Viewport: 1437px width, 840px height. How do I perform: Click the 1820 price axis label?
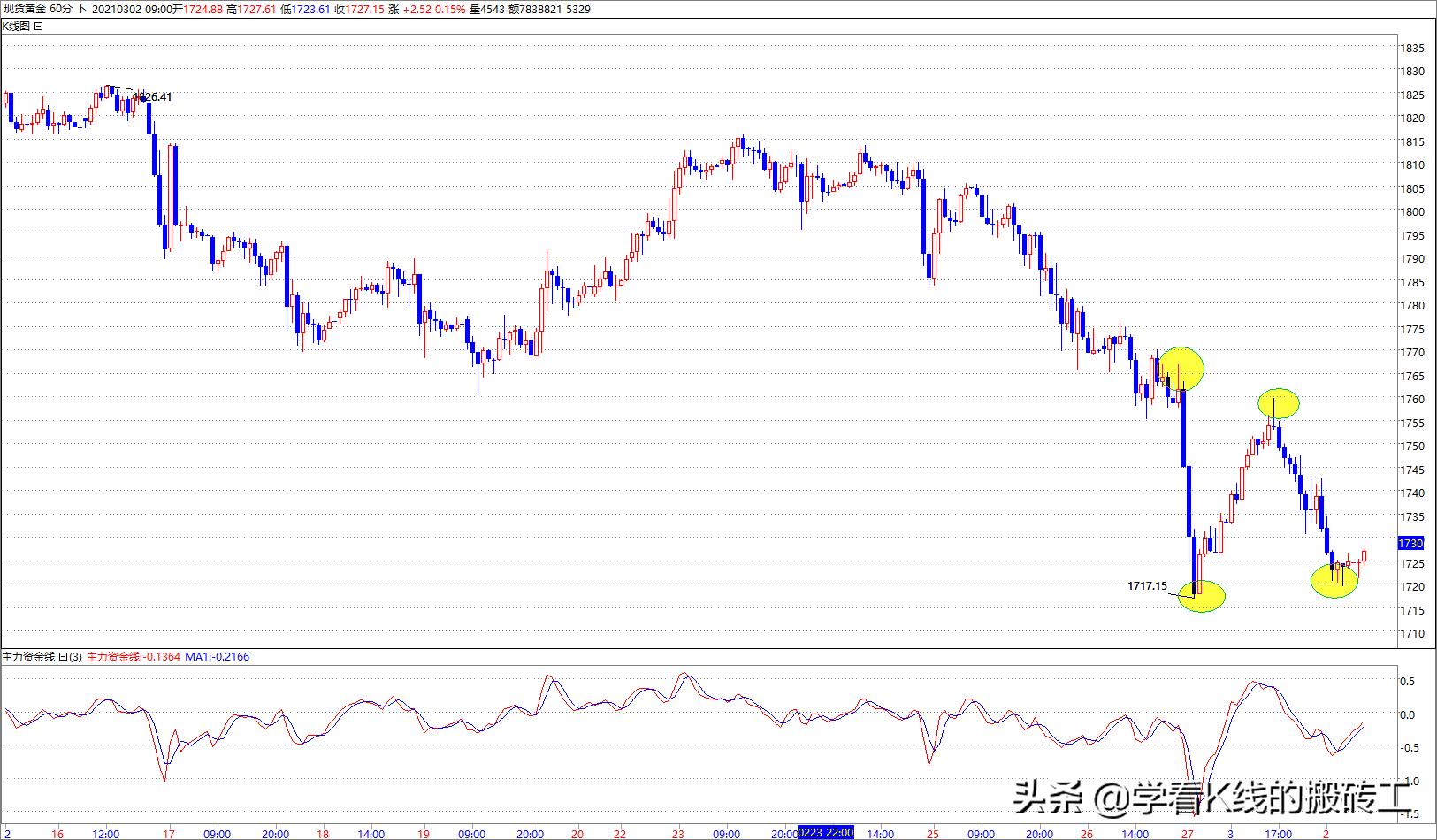point(1411,118)
